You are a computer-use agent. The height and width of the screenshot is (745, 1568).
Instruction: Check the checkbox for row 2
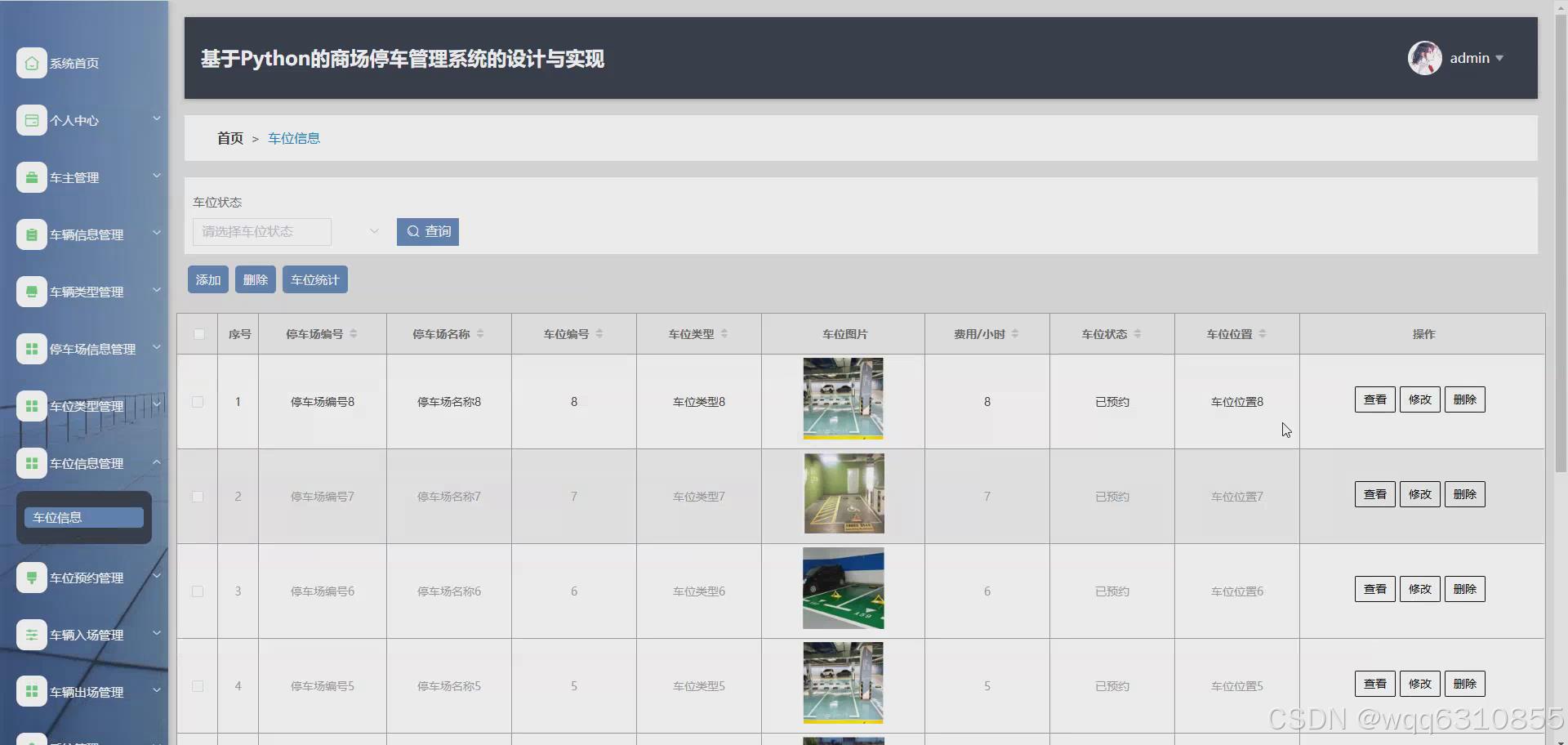[x=198, y=497]
